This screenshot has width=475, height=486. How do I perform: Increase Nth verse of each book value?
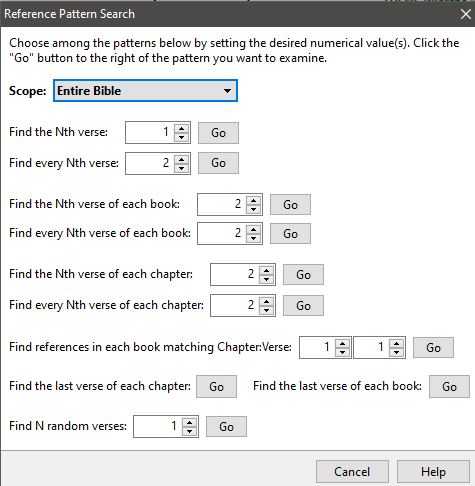point(253,201)
